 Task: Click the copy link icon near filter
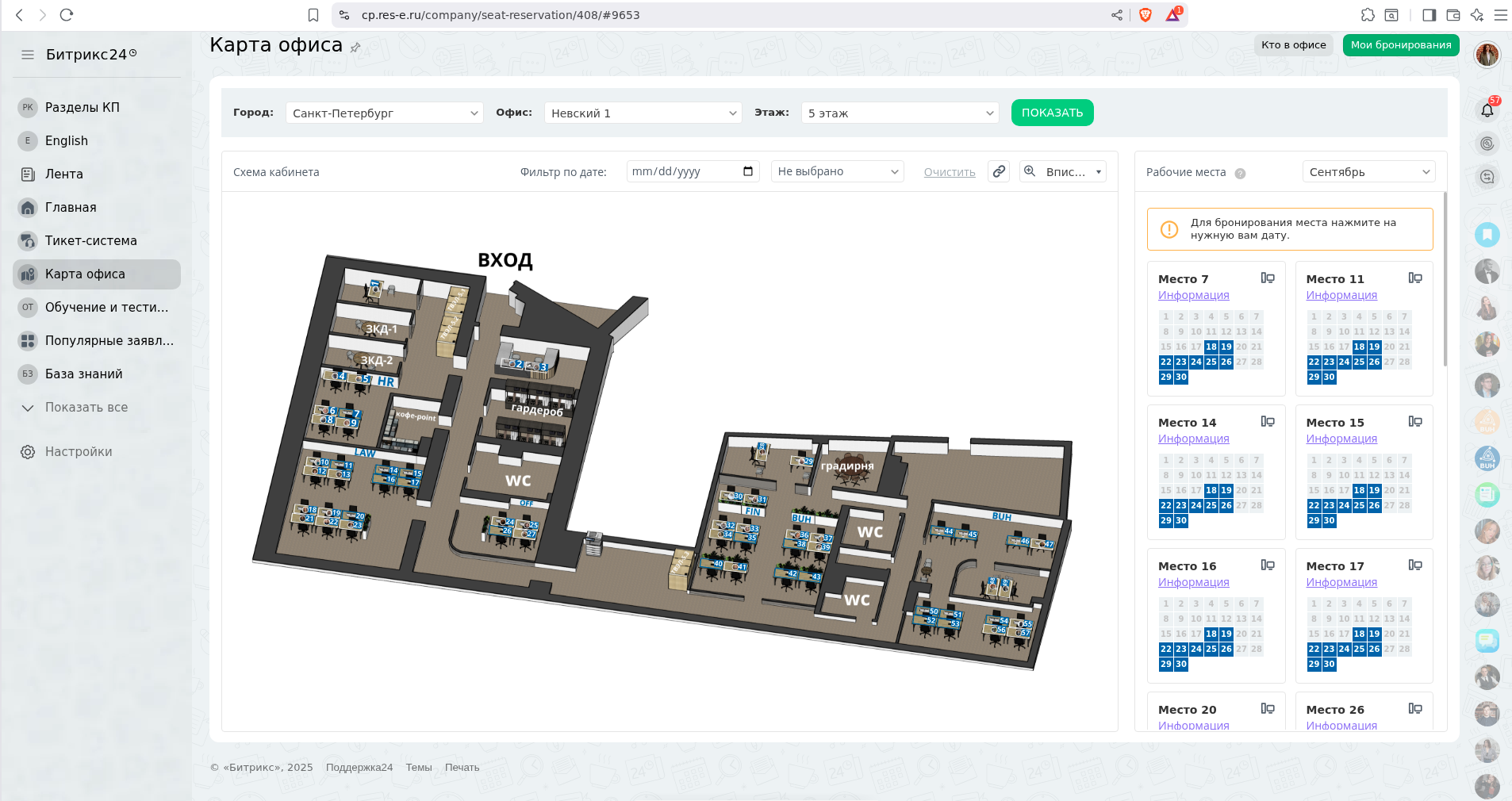pyautogui.click(x=999, y=171)
